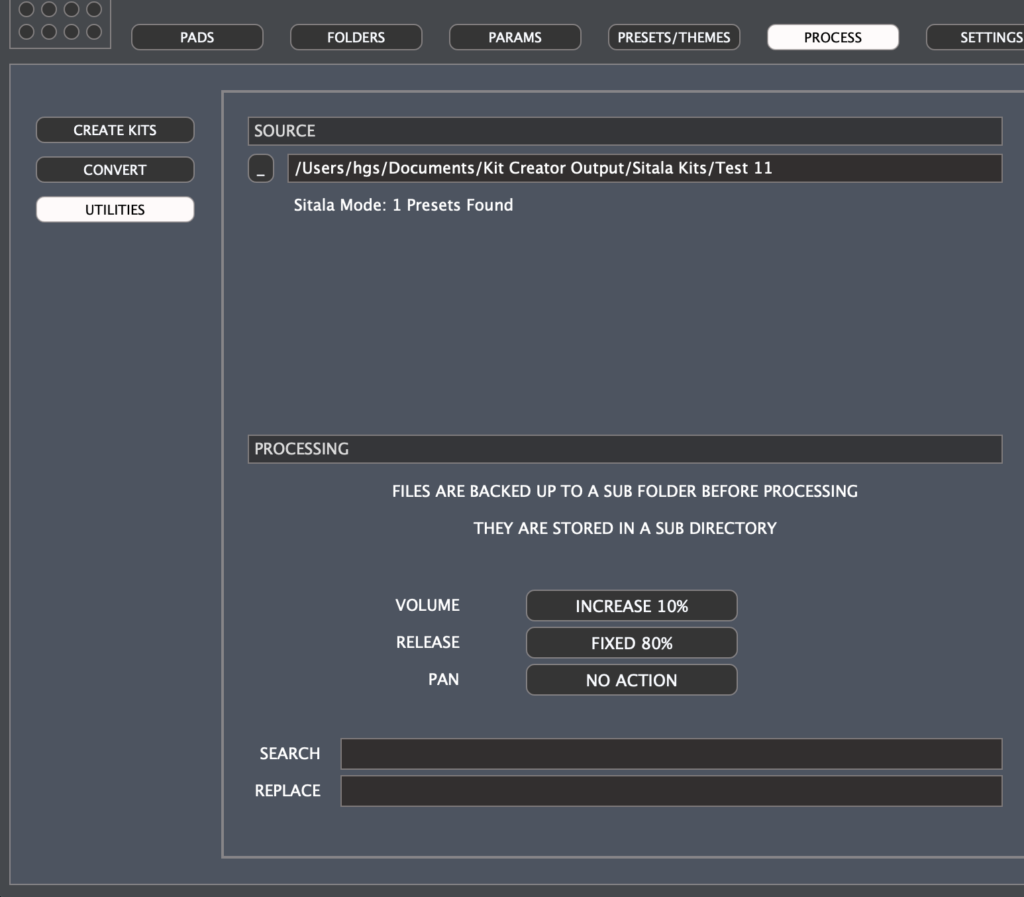The width and height of the screenshot is (1024, 897).
Task: Click the pad grid logo icon
Action: tap(60, 22)
